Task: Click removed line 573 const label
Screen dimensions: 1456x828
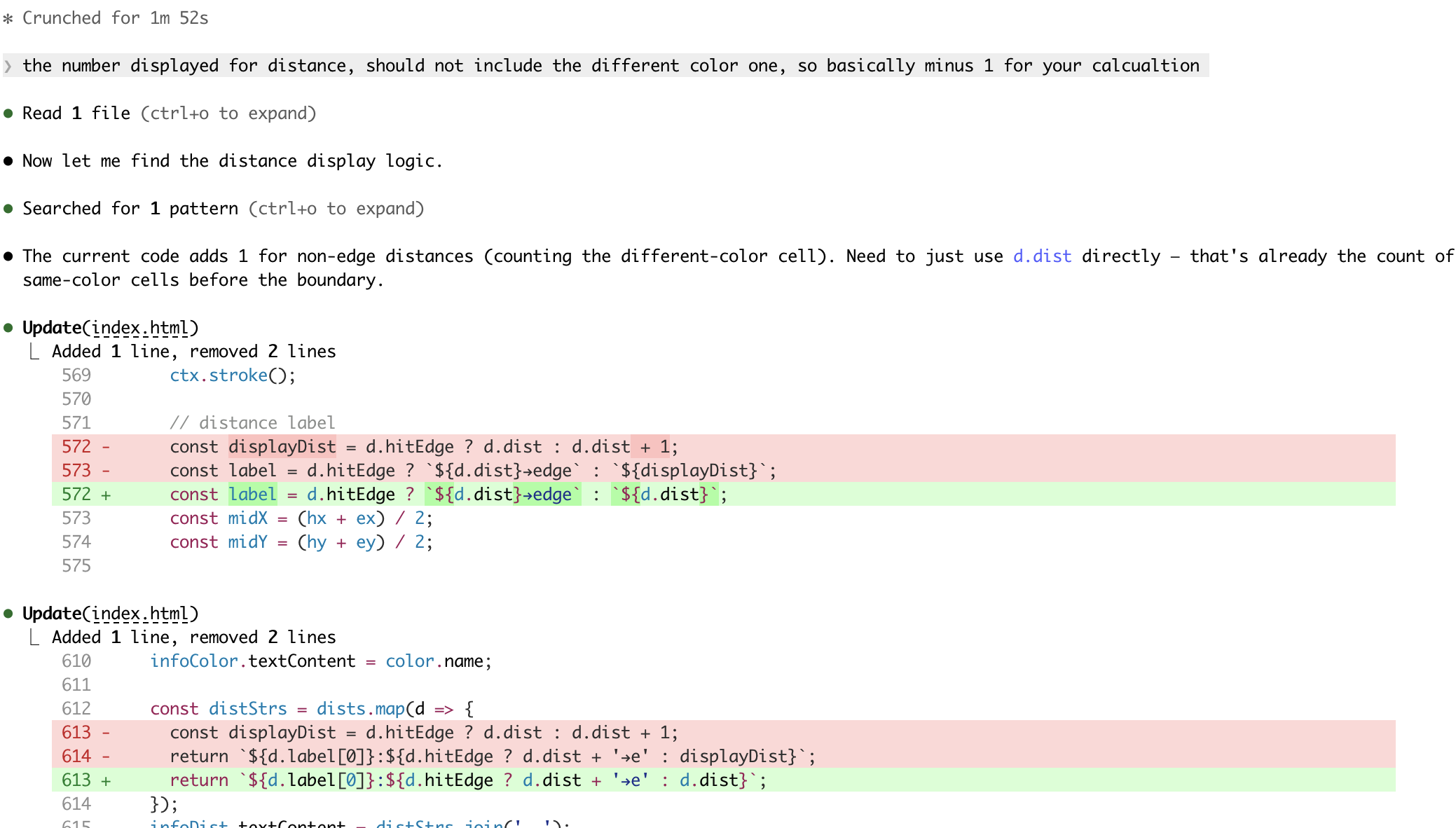Action: [x=723, y=471]
